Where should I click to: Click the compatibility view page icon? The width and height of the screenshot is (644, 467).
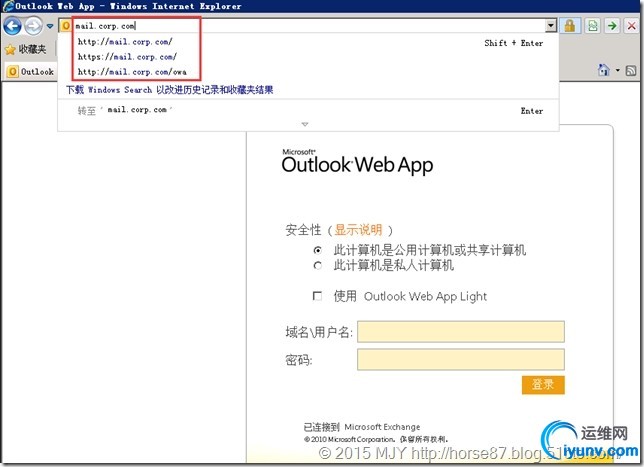(592, 26)
